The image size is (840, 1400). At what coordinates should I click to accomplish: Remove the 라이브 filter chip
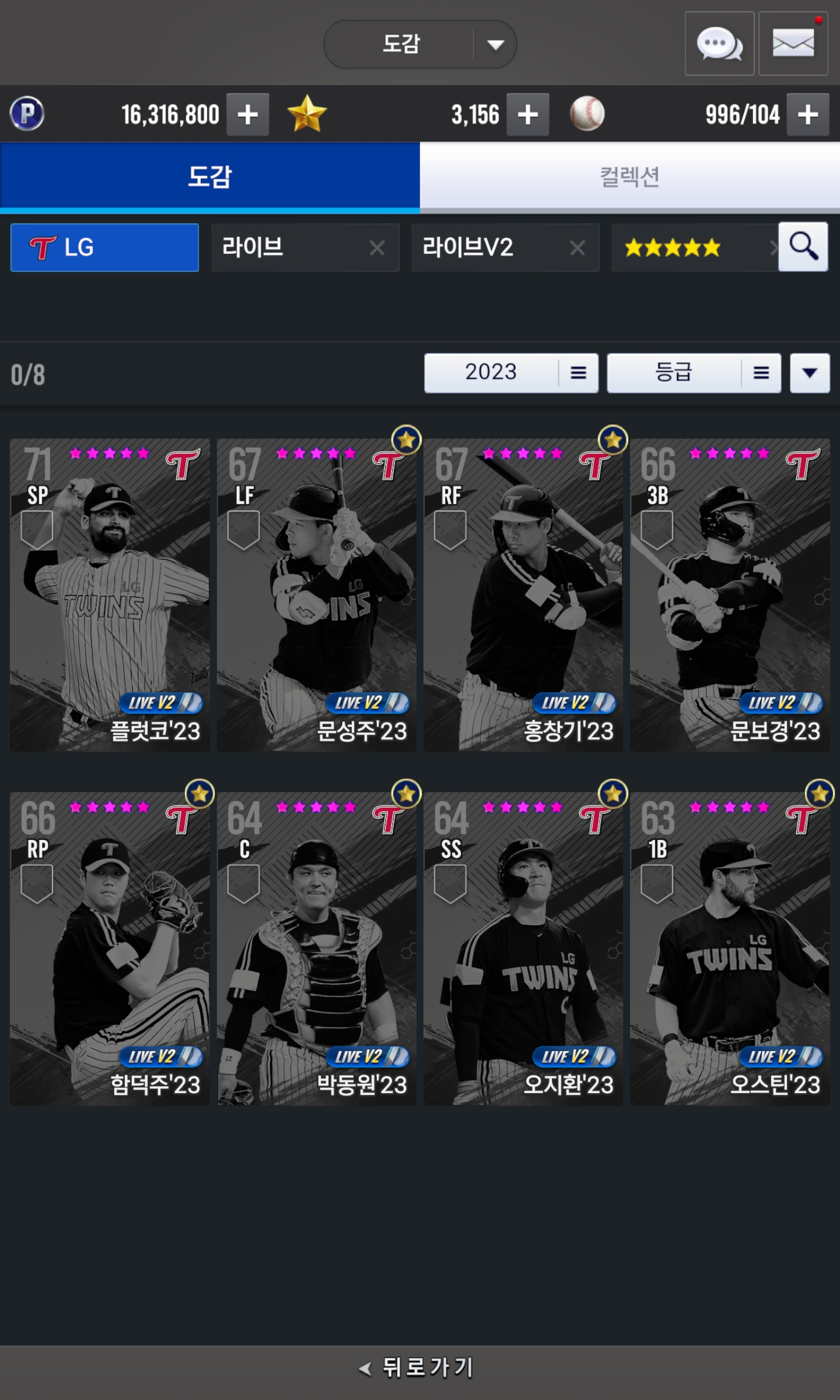(x=377, y=247)
